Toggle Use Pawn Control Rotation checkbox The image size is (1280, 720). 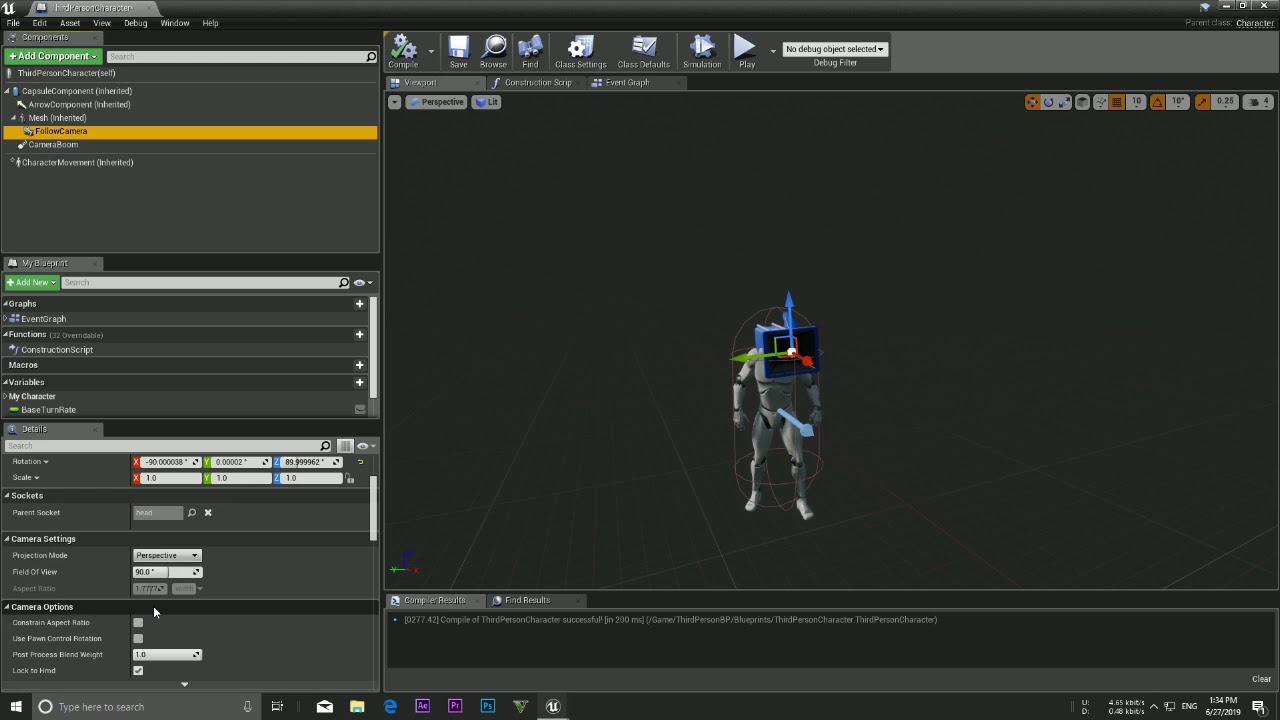(x=138, y=639)
